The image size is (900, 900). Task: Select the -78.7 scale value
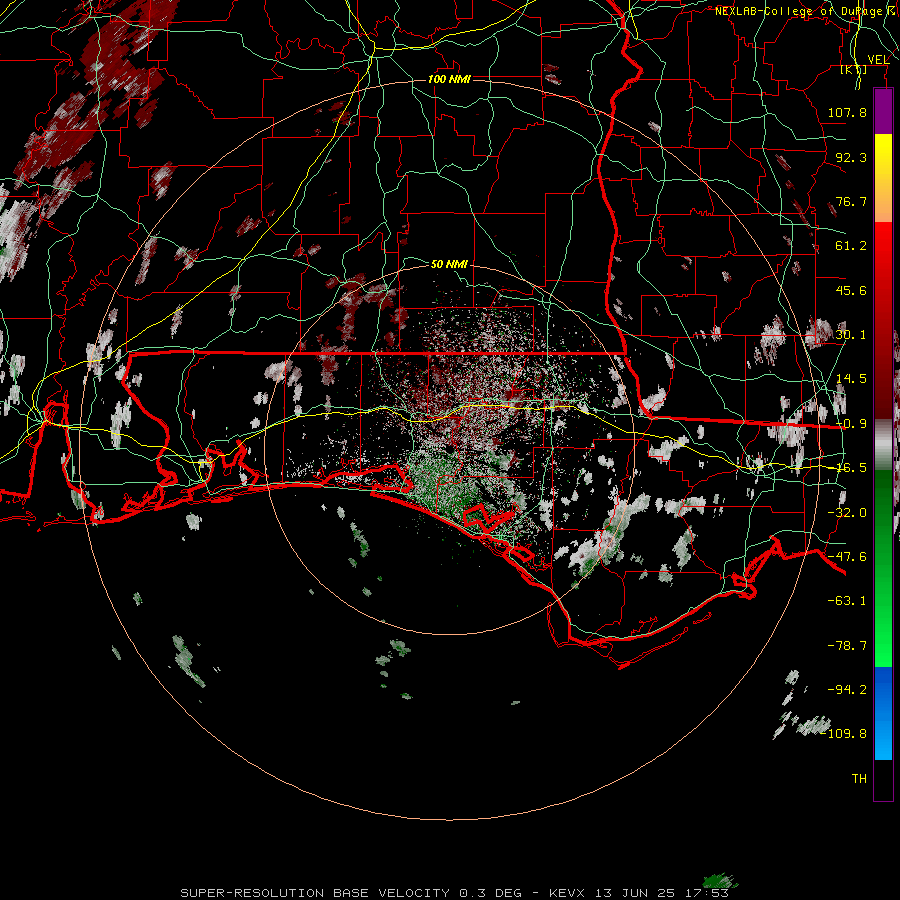(x=847, y=646)
